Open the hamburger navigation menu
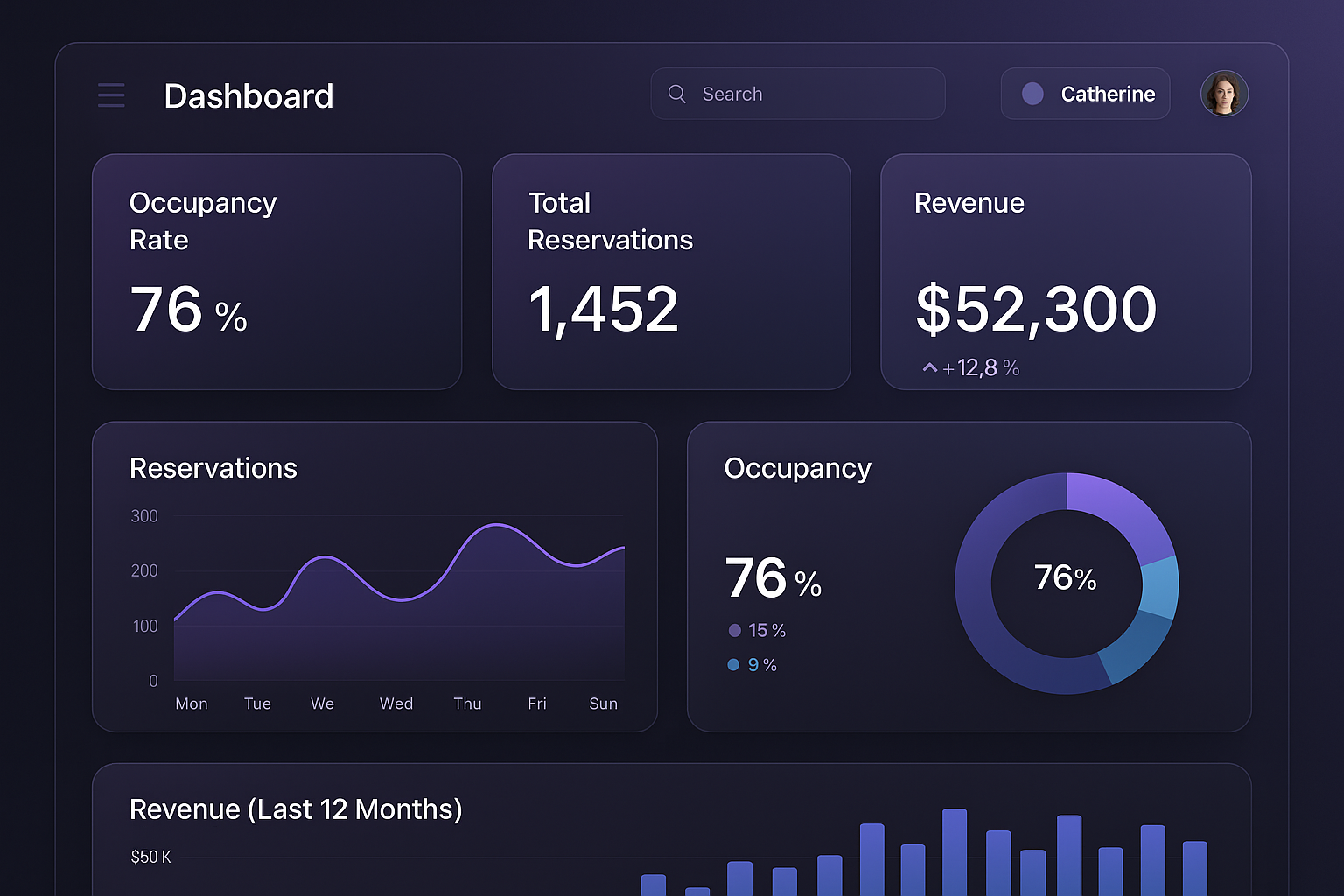The image size is (1344, 896). pyautogui.click(x=111, y=94)
